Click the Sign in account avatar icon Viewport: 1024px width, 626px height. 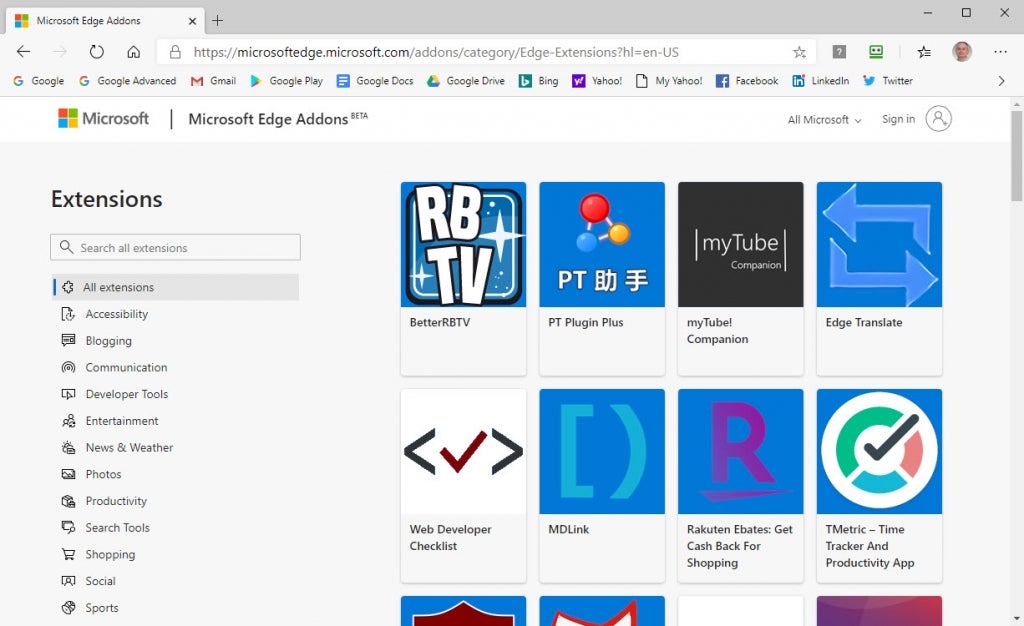(x=938, y=119)
